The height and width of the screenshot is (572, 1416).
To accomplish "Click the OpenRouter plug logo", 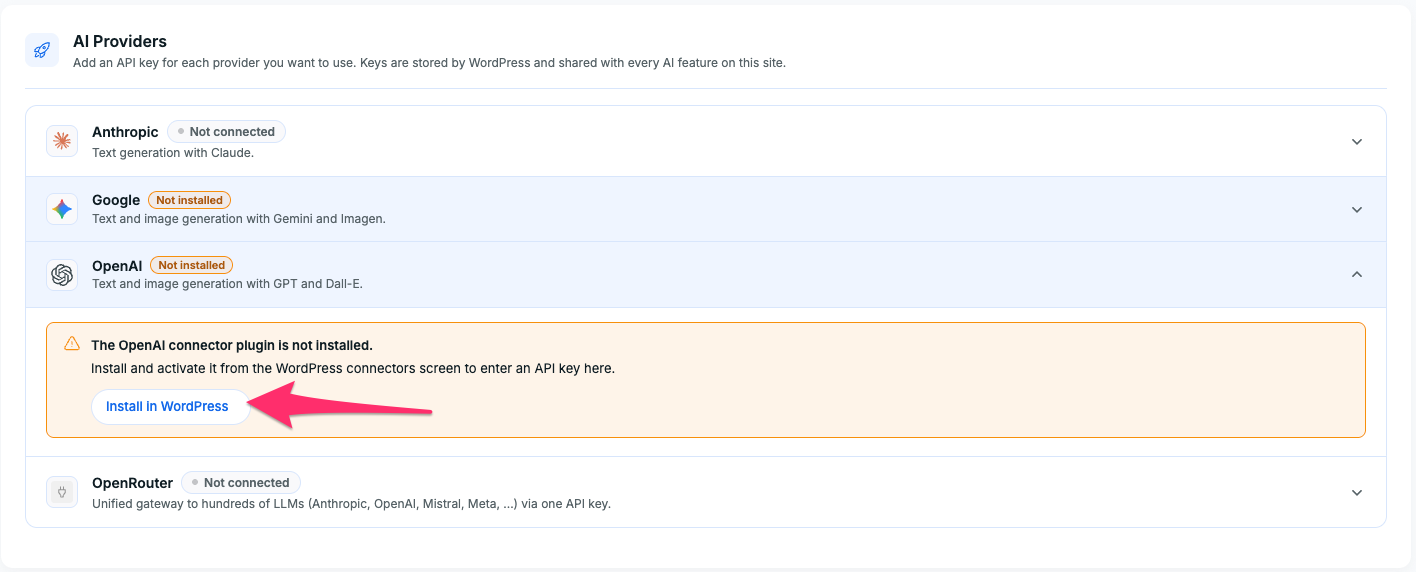I will coord(62,492).
